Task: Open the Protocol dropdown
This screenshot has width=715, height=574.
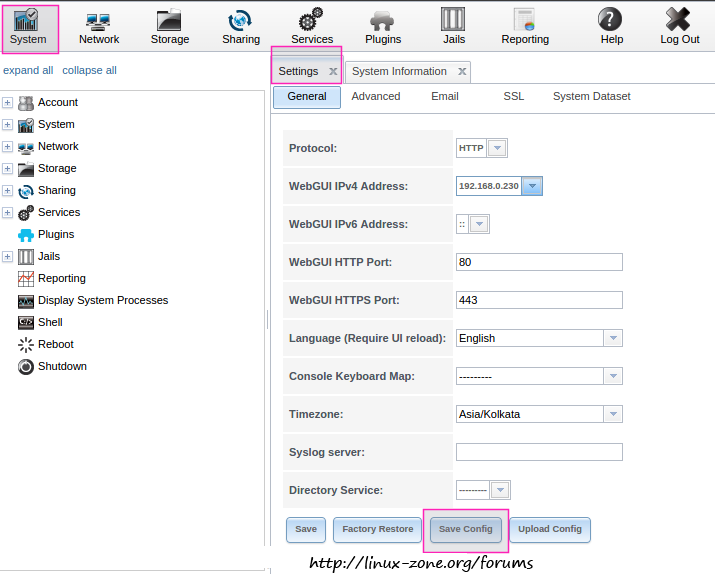Action: click(497, 148)
